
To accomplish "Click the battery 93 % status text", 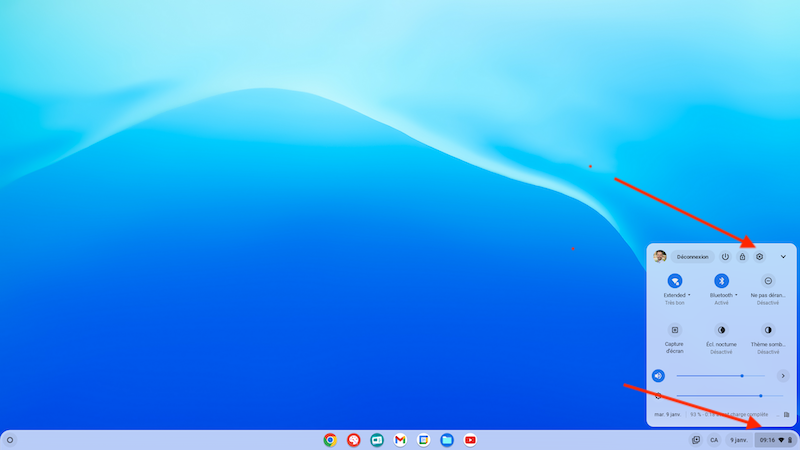I will (729, 415).
